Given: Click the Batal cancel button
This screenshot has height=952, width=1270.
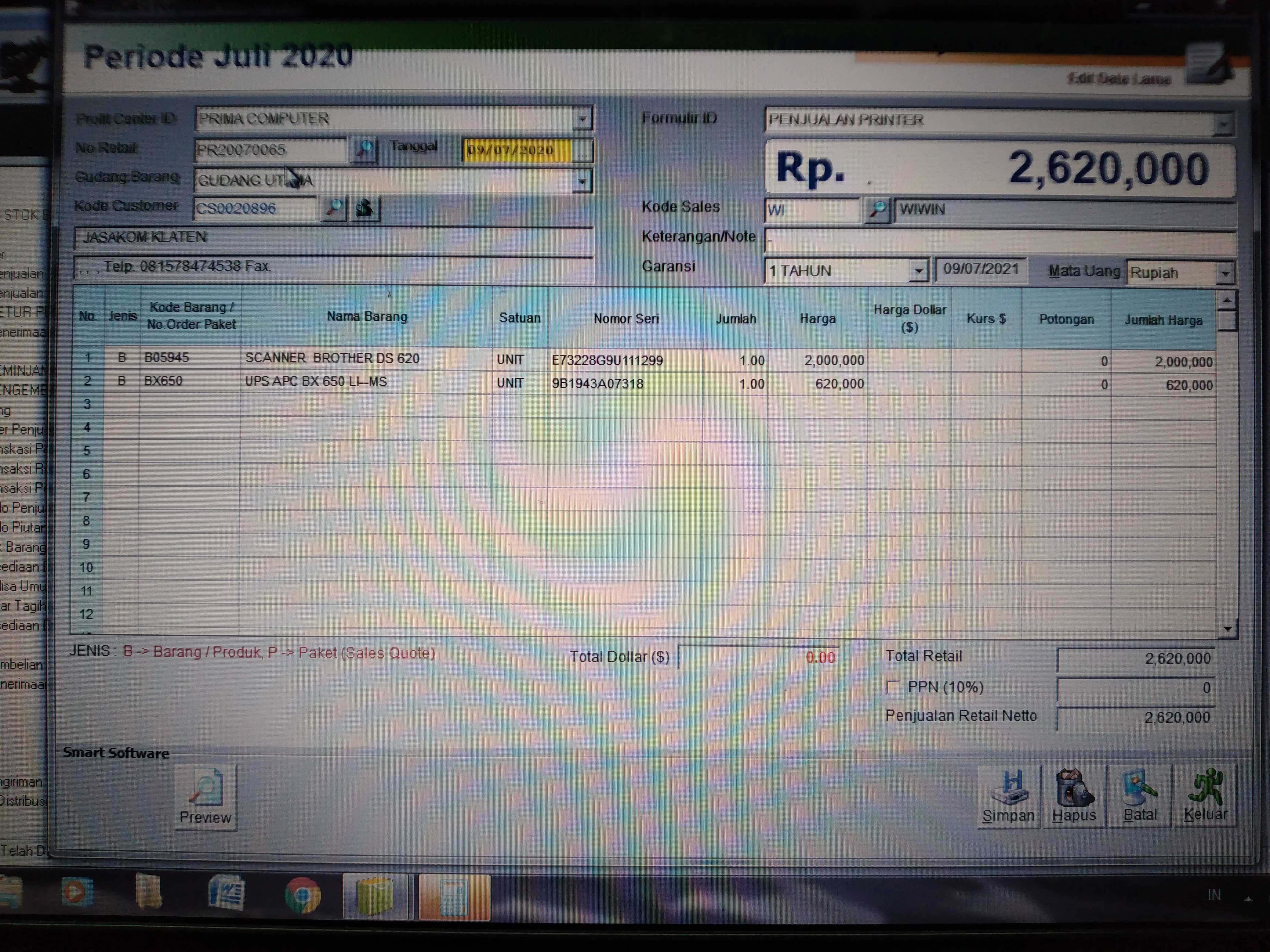Looking at the screenshot, I should pyautogui.click(x=1140, y=796).
